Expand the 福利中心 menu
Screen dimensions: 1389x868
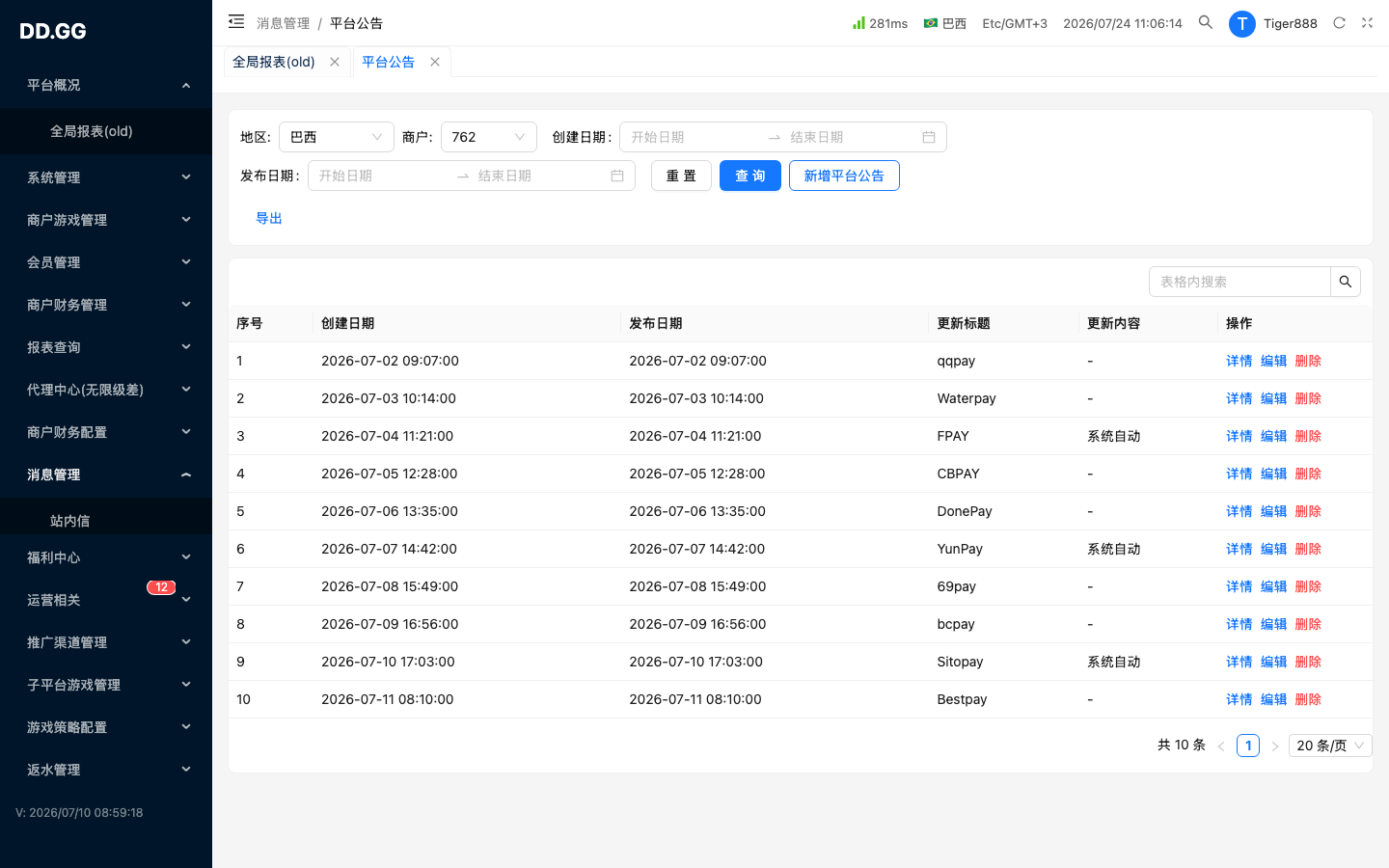106,557
